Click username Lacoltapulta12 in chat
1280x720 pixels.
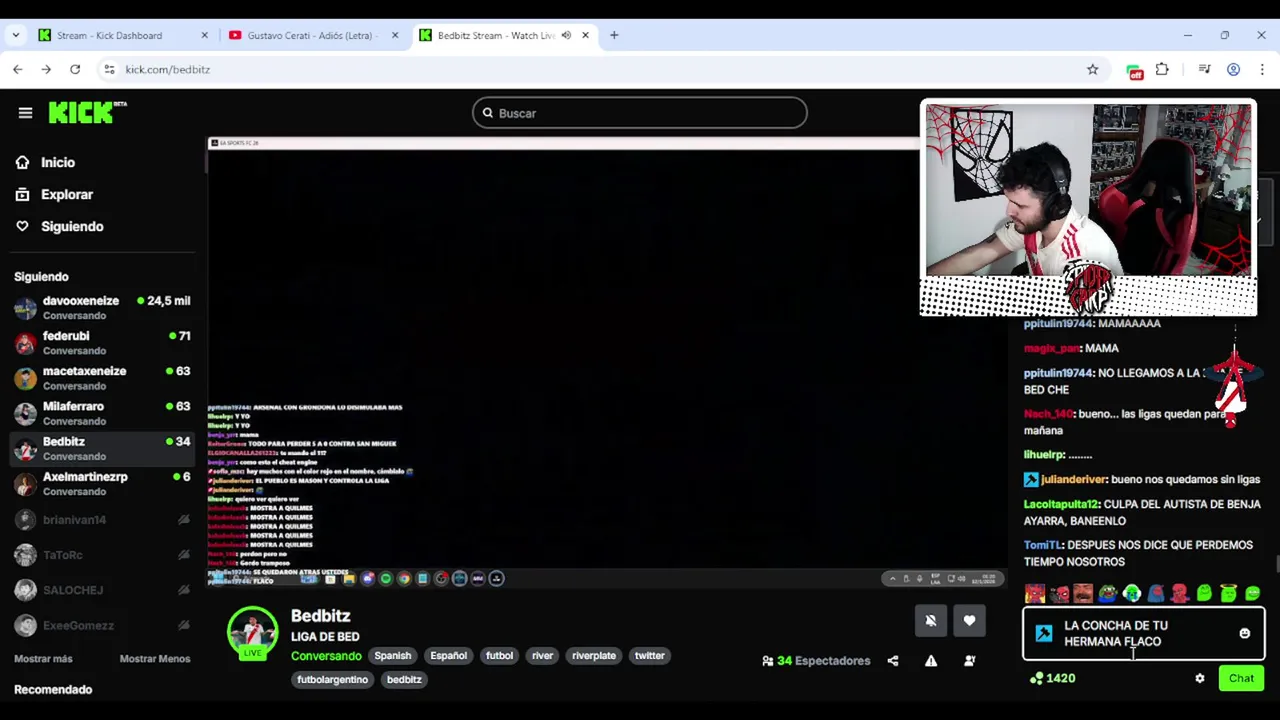(x=1061, y=504)
